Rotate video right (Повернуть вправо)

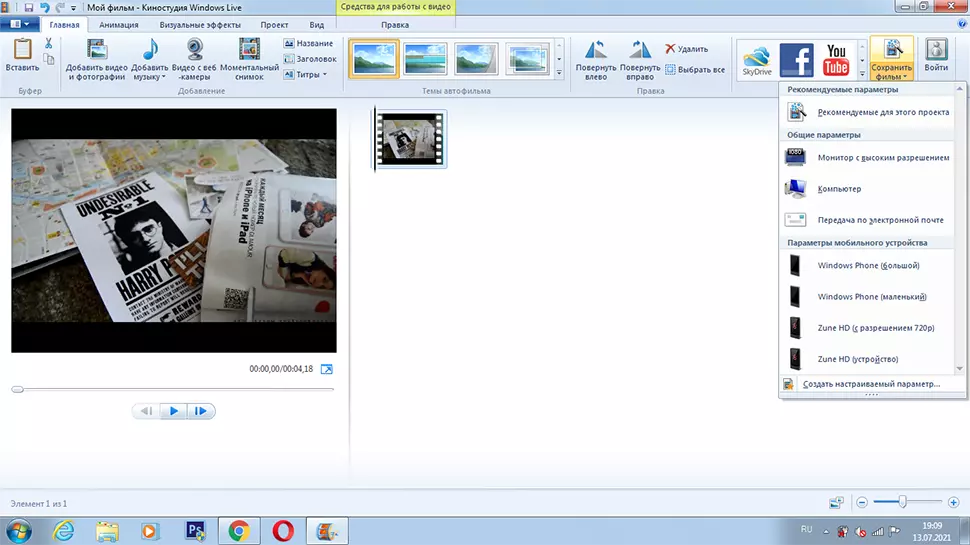tap(640, 60)
